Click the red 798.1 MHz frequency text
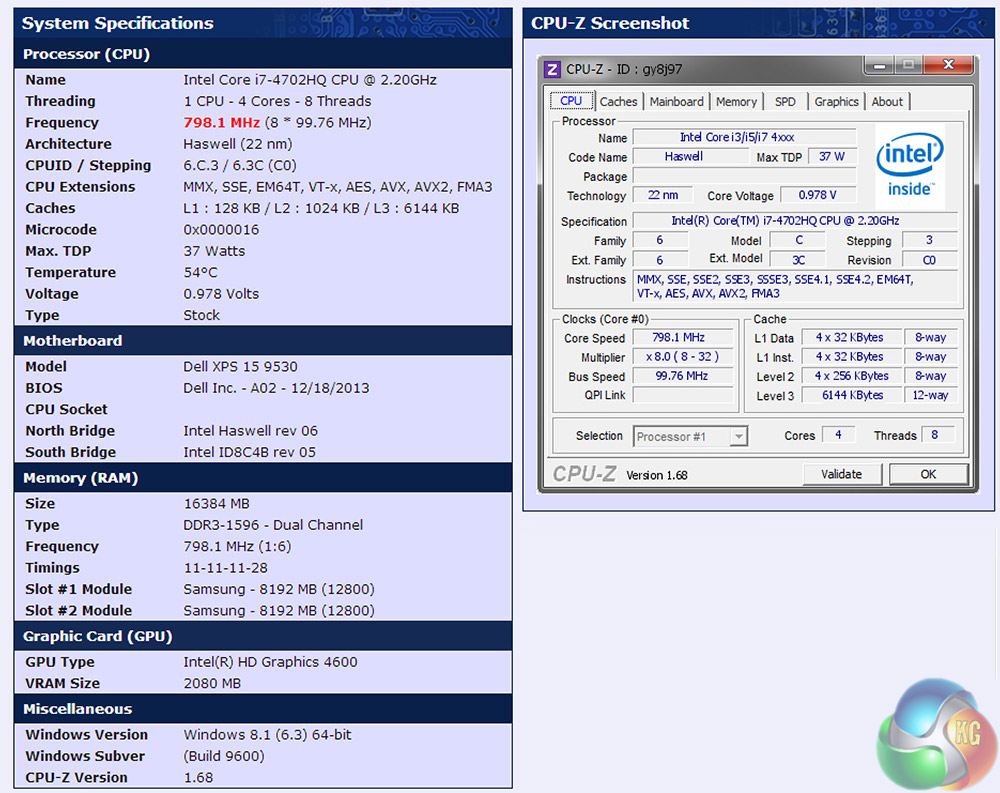Screen dimensions: 1000x793 221,123
